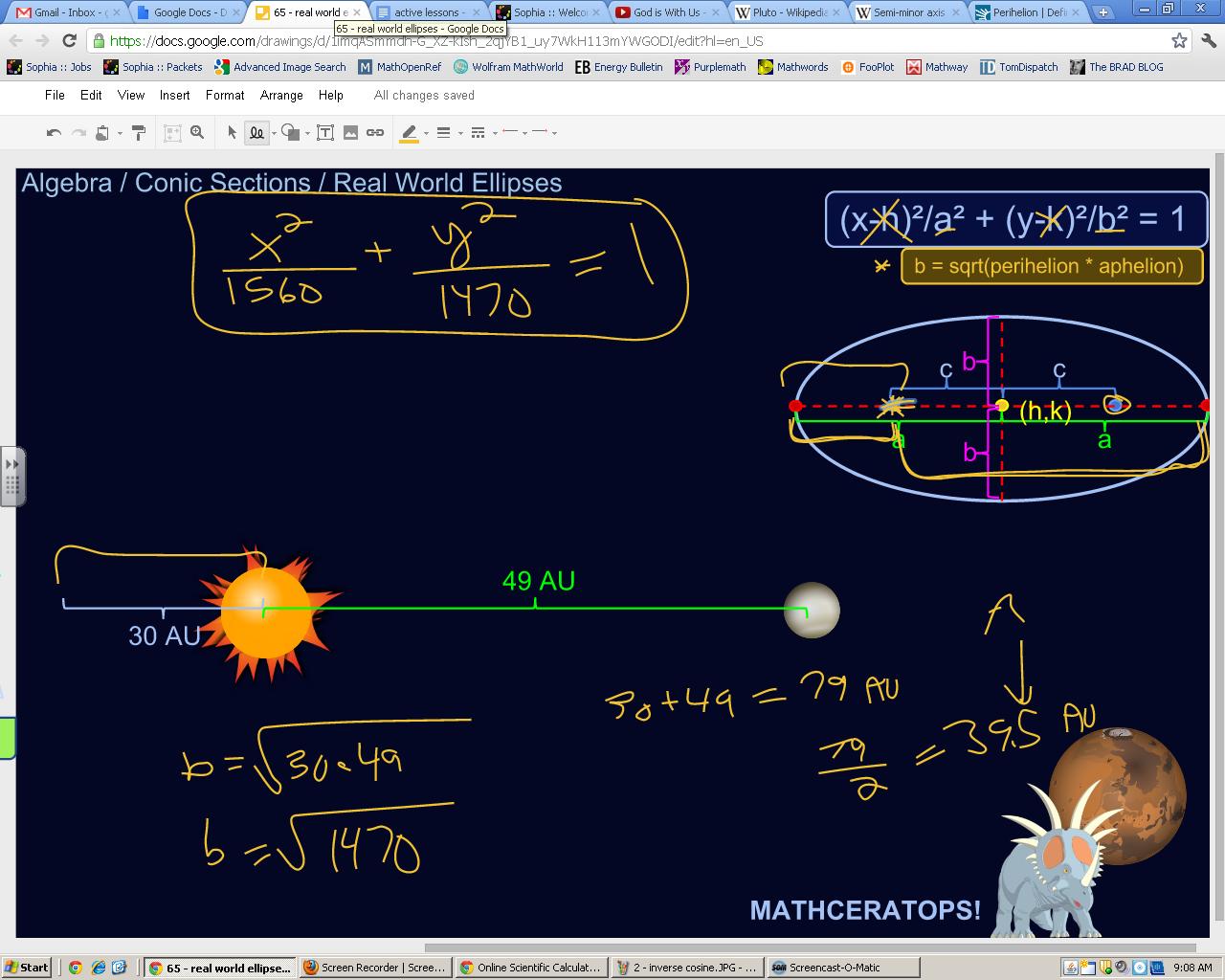This screenshot has width=1225, height=980.
Task: Click the Purplemath bookmark link
Action: click(710, 67)
